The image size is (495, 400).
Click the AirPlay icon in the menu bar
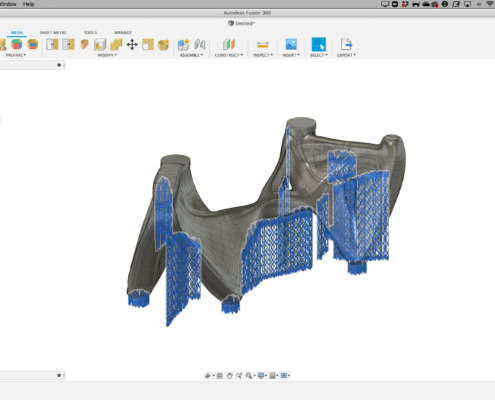pyautogui.click(x=467, y=4)
